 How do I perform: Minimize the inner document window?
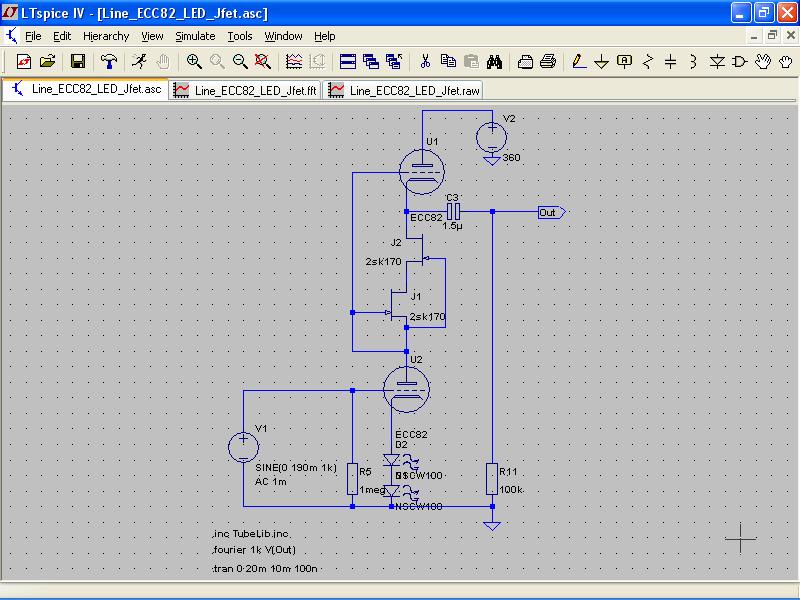tap(754, 36)
